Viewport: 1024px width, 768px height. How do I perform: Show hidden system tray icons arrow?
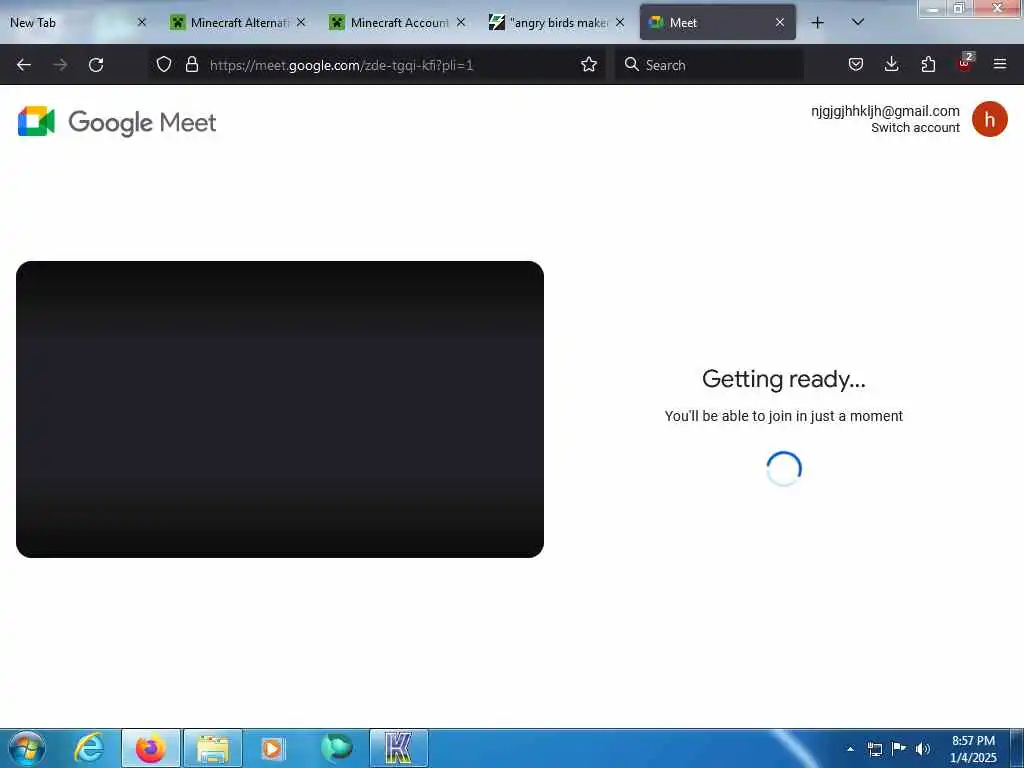pos(850,749)
